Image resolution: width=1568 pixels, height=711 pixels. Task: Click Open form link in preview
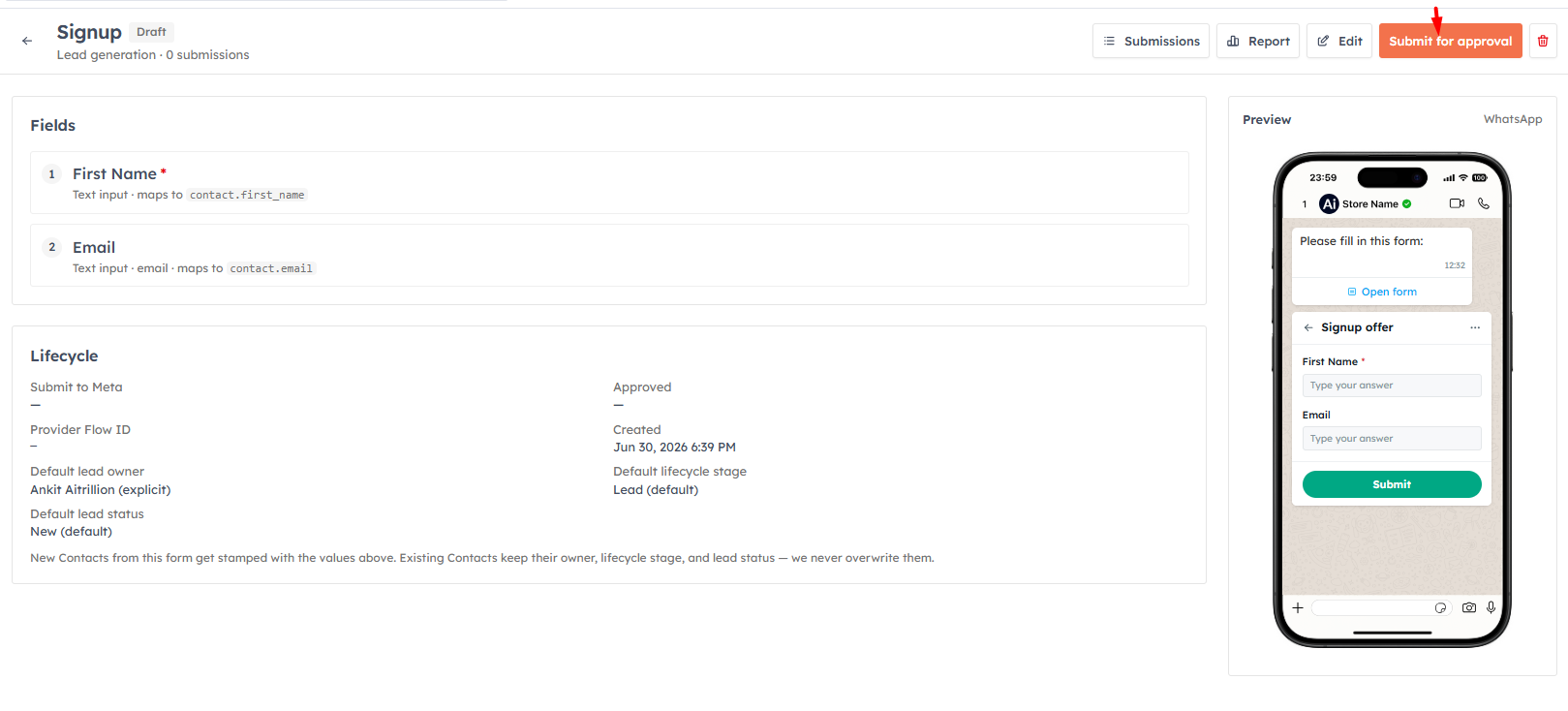(x=1382, y=292)
